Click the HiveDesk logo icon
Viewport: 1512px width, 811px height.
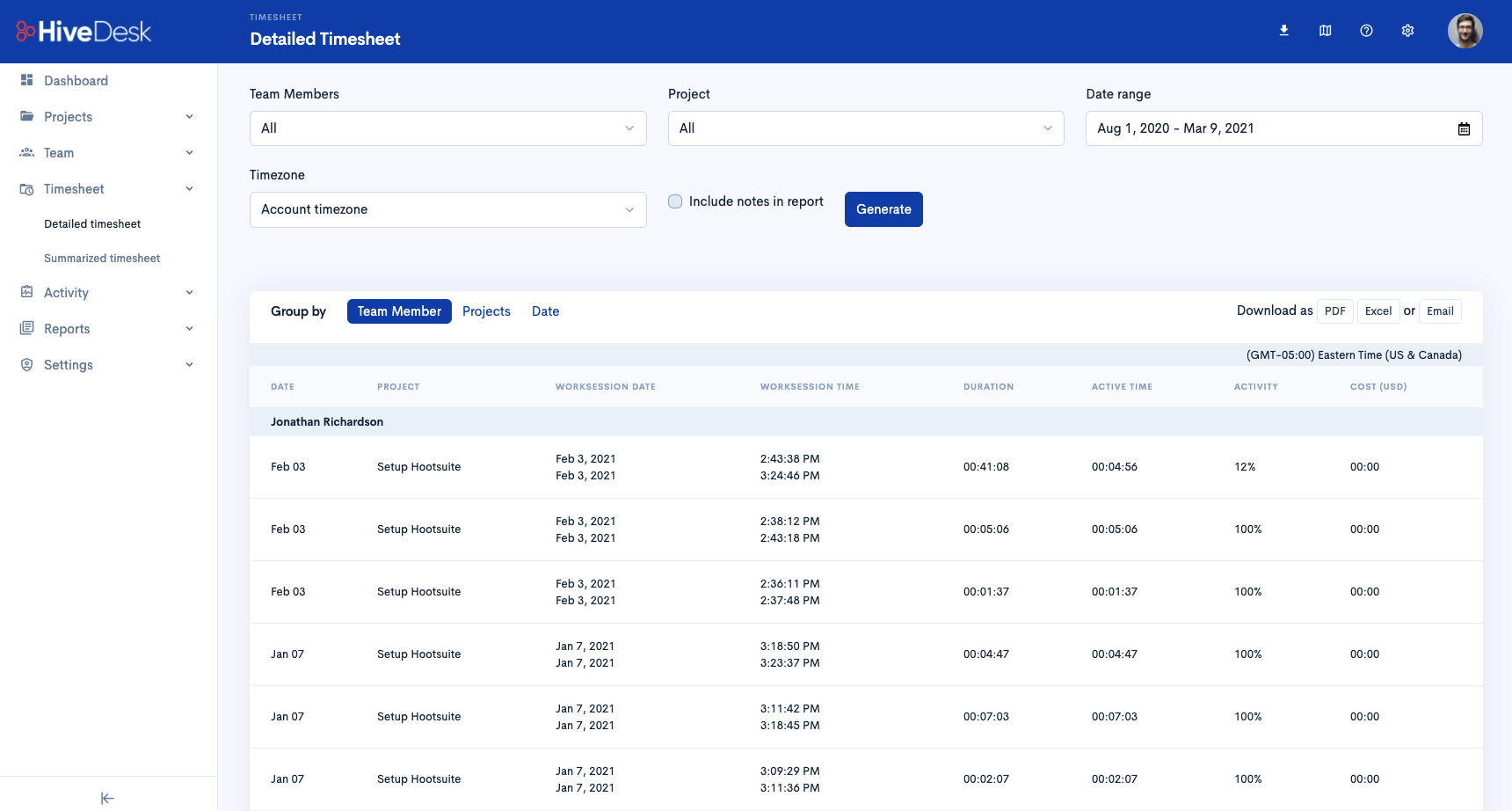tap(24, 30)
